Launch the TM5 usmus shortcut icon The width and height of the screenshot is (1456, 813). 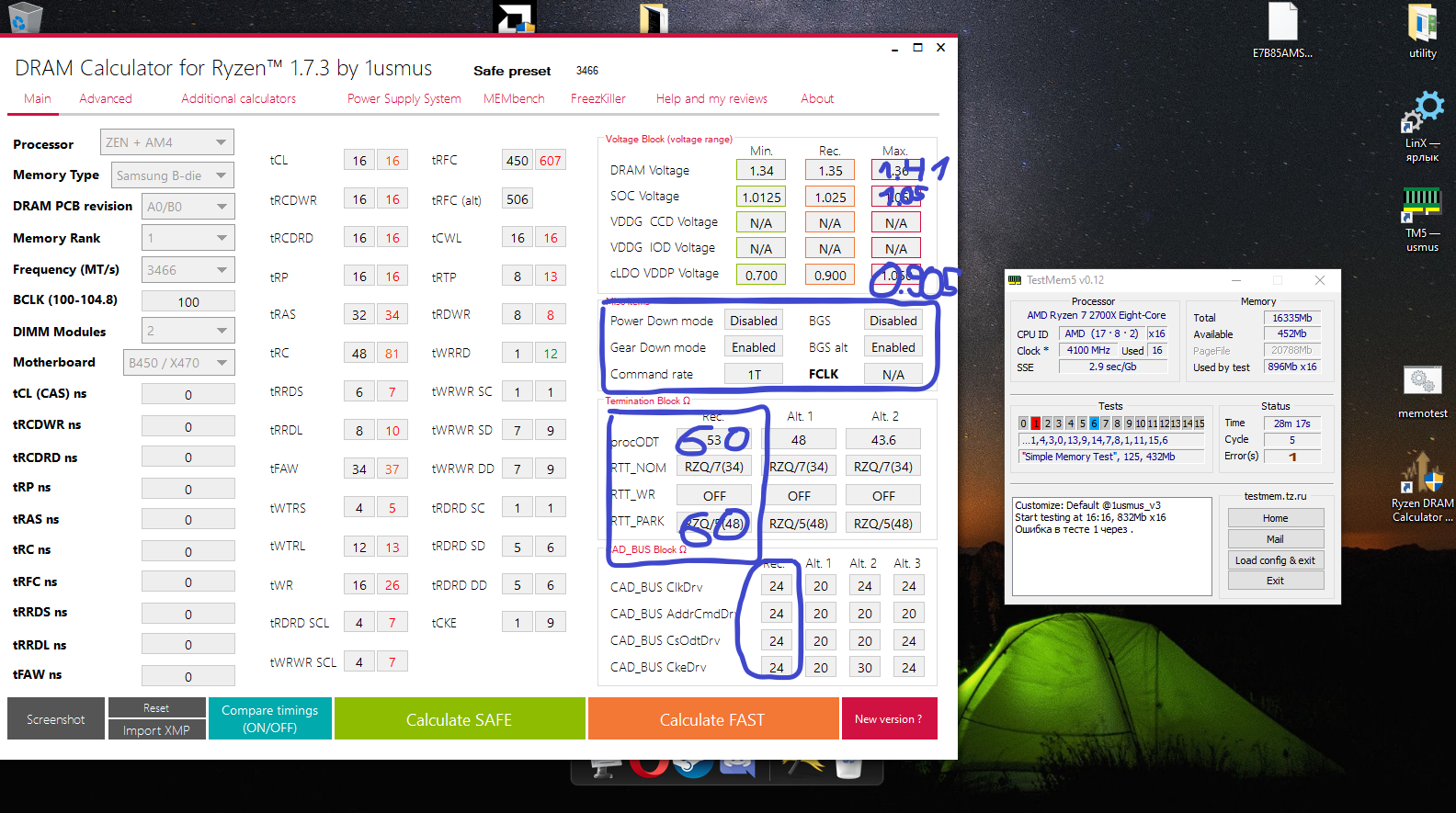[x=1422, y=219]
